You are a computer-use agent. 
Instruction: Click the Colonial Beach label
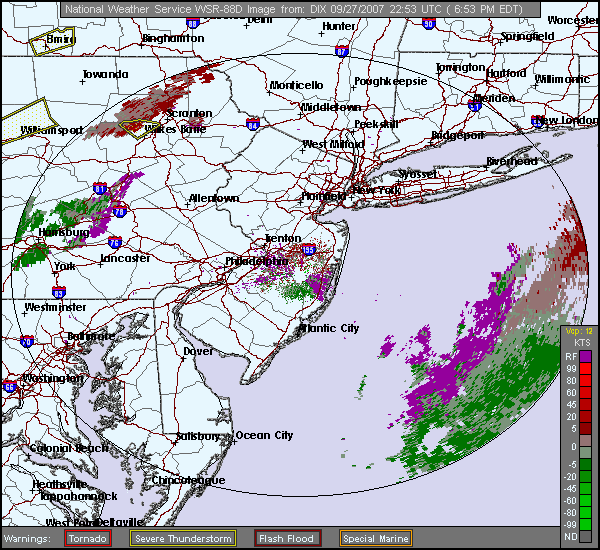(x=69, y=448)
